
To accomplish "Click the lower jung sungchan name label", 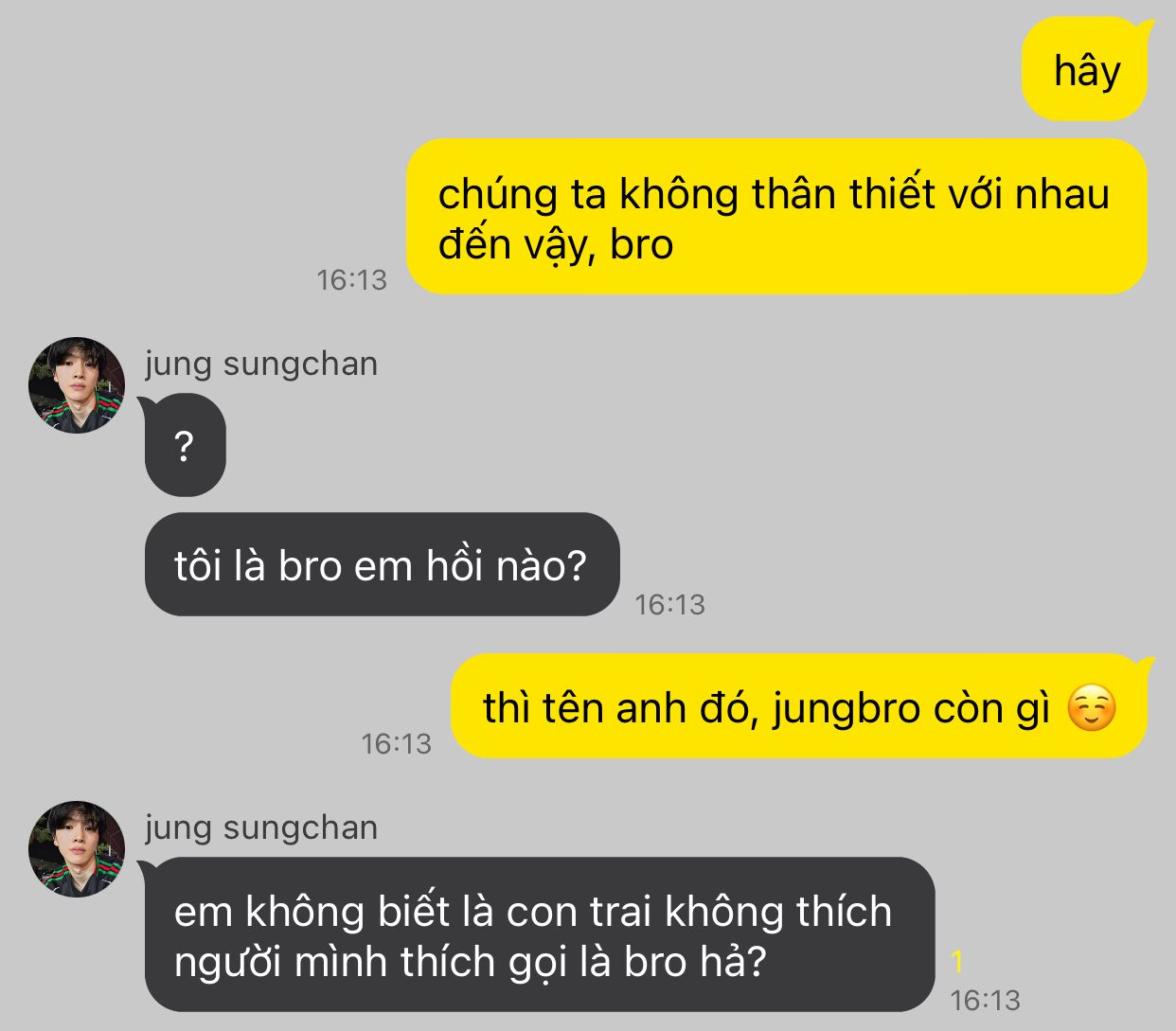I will coord(261,827).
